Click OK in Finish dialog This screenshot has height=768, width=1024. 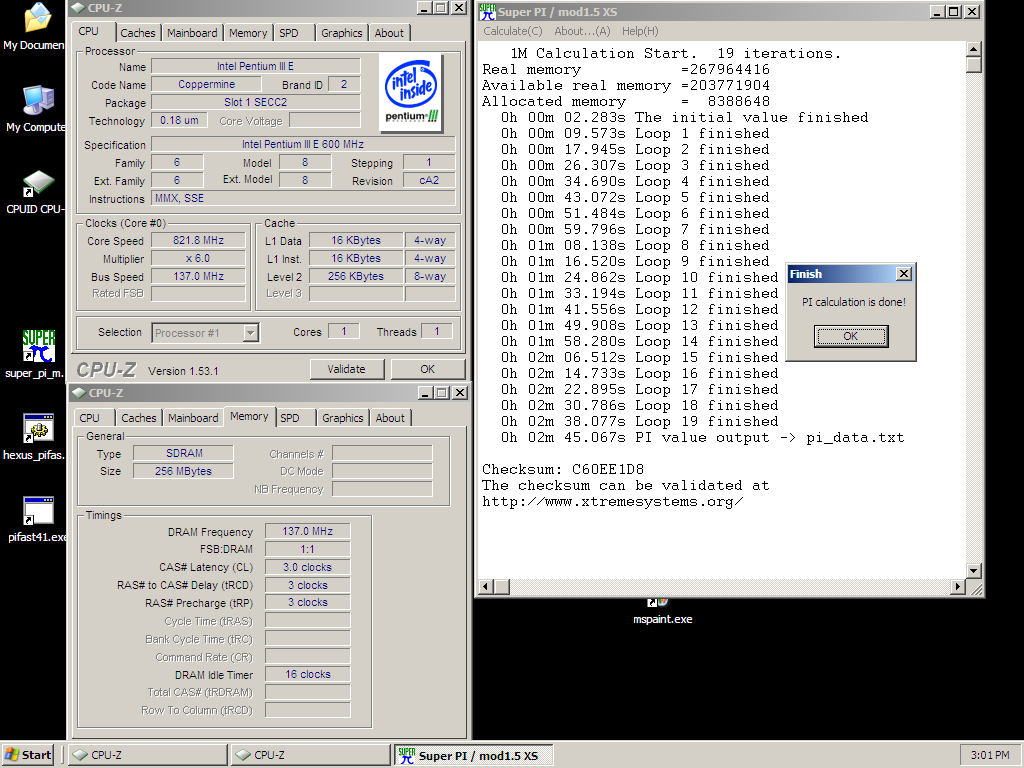tap(850, 336)
